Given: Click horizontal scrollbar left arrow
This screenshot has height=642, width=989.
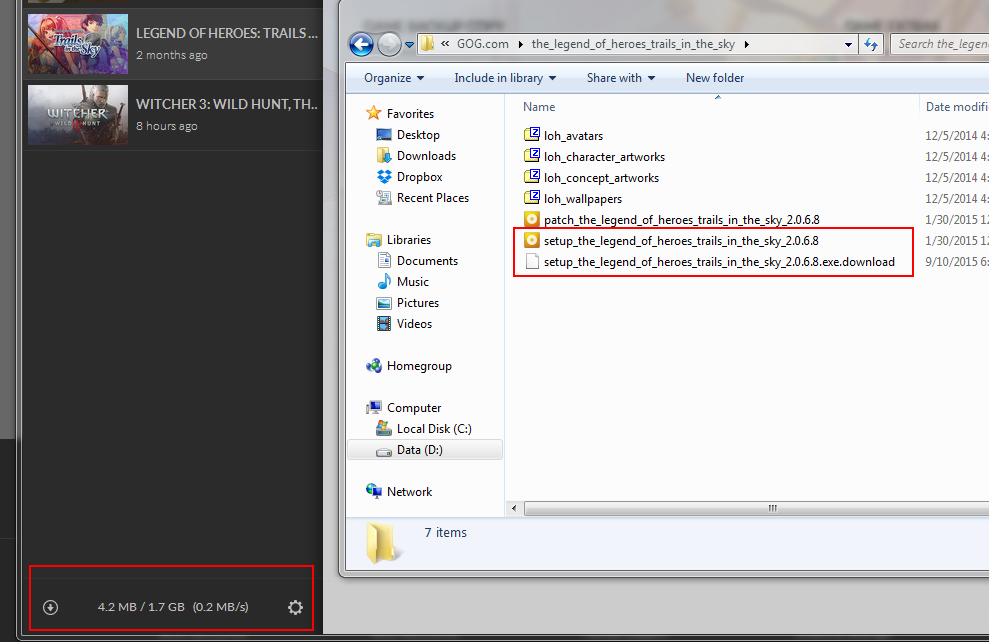Looking at the screenshot, I should click(x=514, y=508).
